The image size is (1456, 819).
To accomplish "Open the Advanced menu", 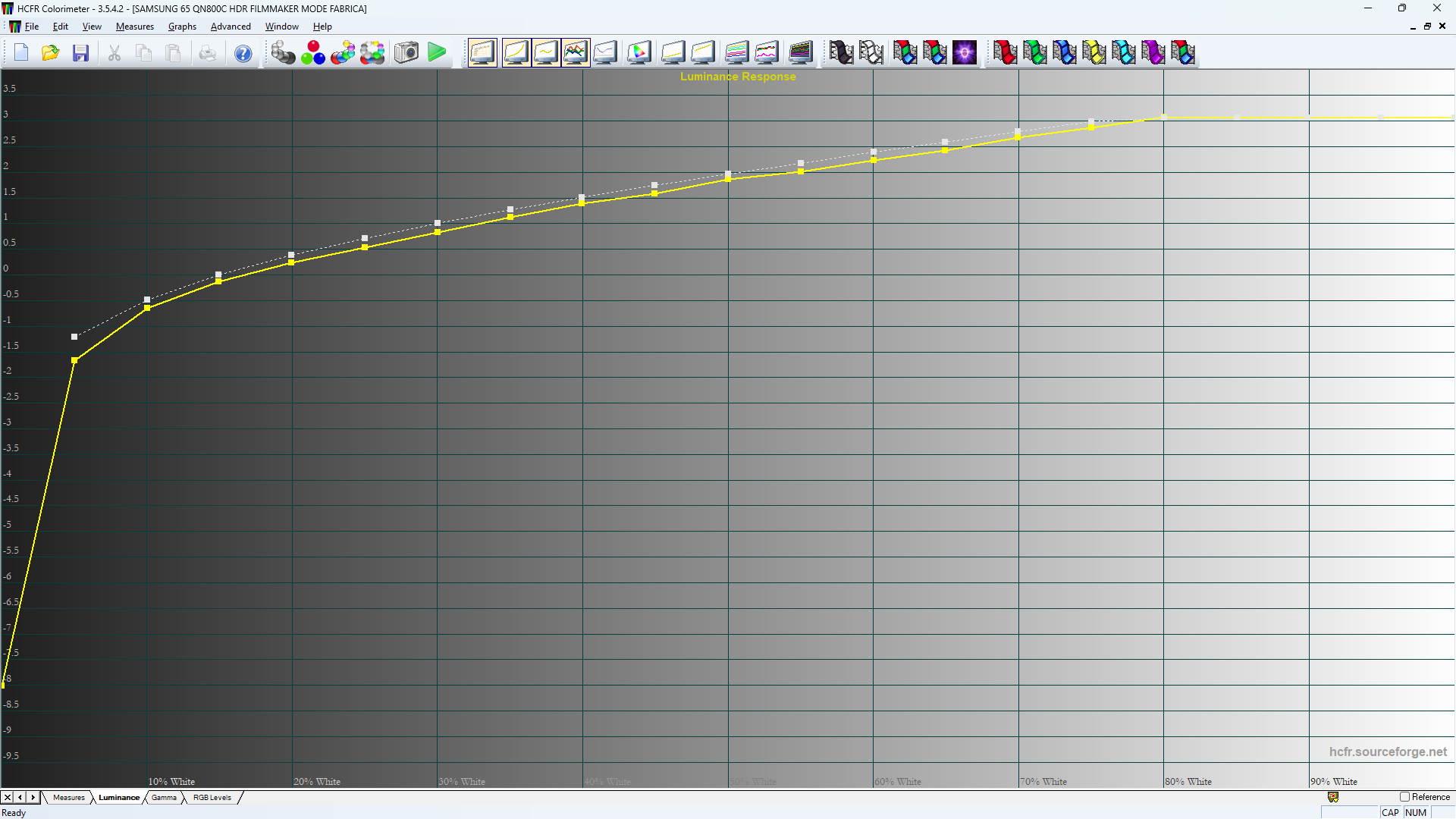I will (x=231, y=26).
